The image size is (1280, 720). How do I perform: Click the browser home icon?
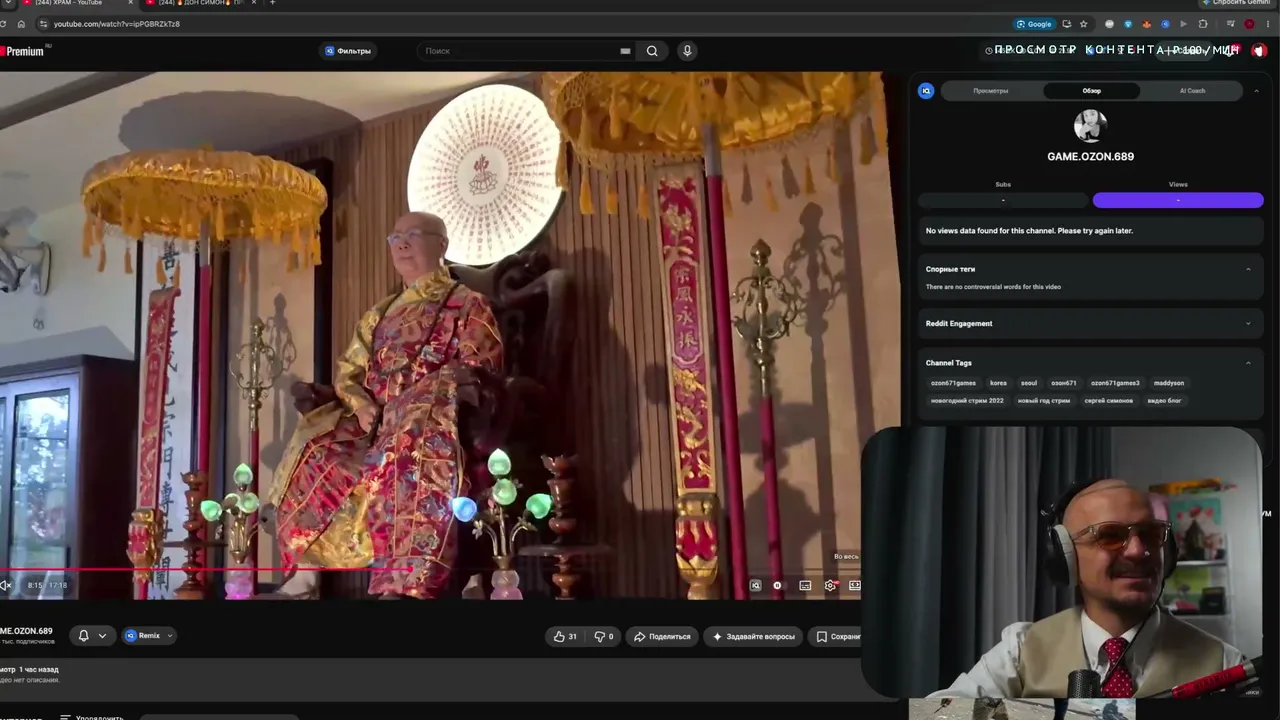pos(21,24)
